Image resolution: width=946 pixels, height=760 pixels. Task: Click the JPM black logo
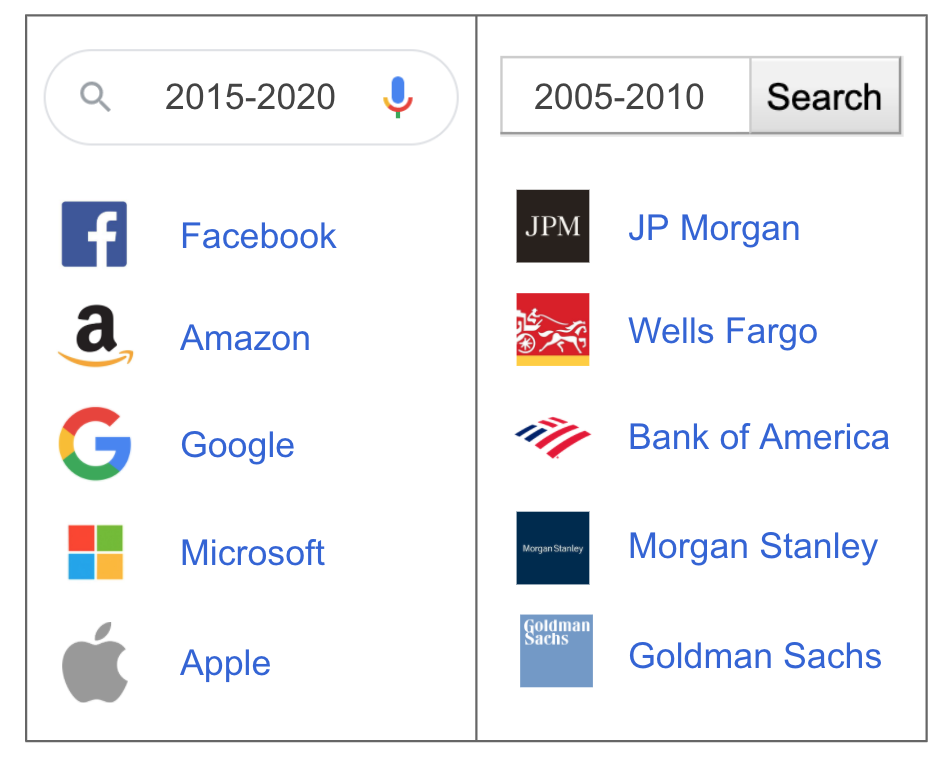pos(553,226)
